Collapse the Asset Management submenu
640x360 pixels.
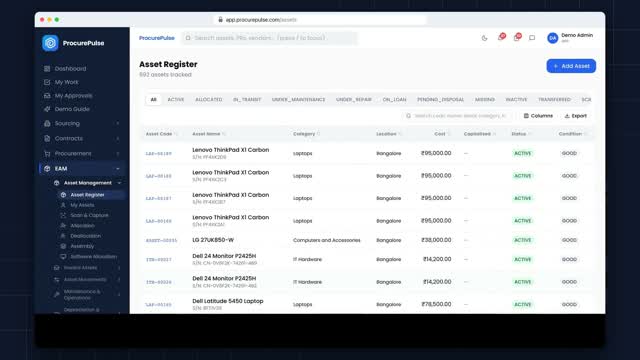coord(119,183)
